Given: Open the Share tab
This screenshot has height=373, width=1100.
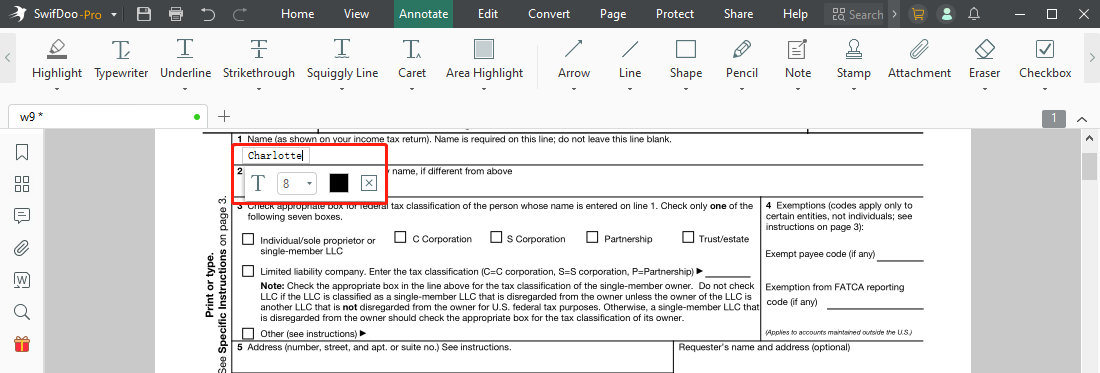Looking at the screenshot, I should tap(738, 14).
